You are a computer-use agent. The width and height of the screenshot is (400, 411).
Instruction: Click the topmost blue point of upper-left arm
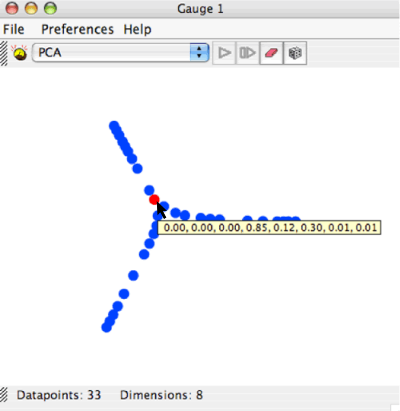[114, 126]
